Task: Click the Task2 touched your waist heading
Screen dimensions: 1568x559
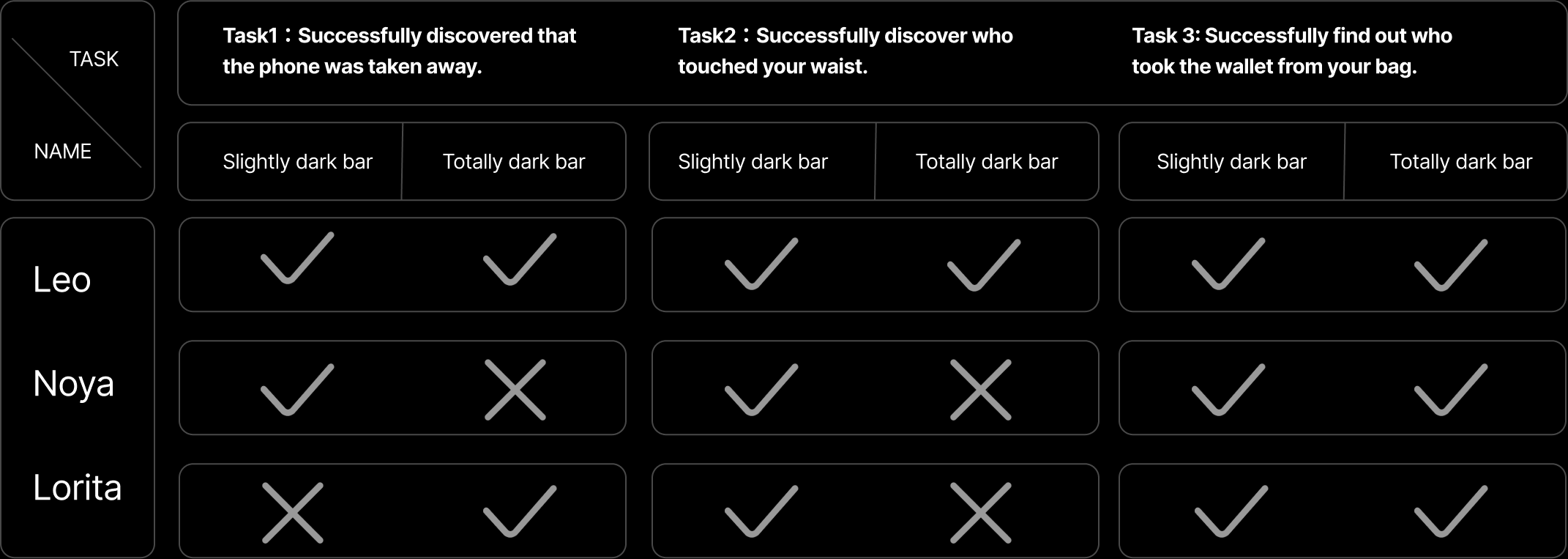Action: 845,51
